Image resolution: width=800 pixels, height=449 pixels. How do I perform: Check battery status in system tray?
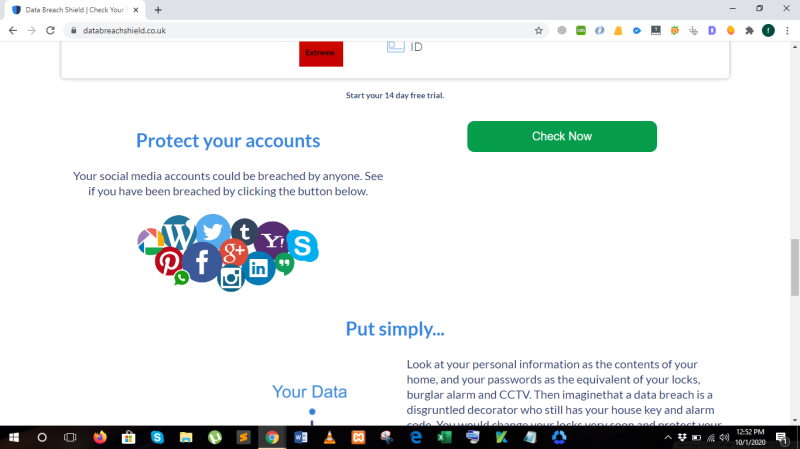click(696, 437)
